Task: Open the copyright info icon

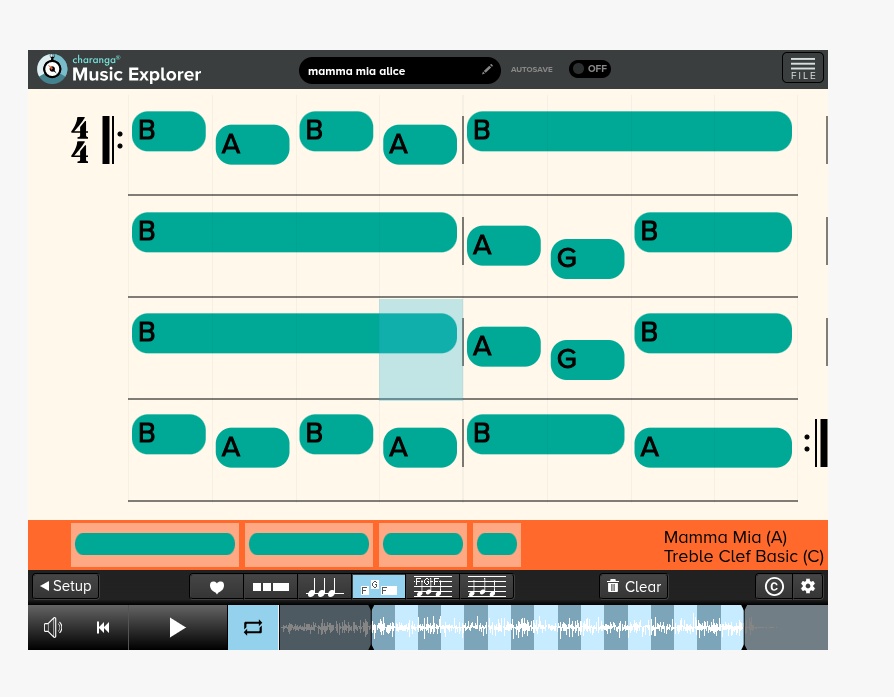Action: tap(774, 587)
